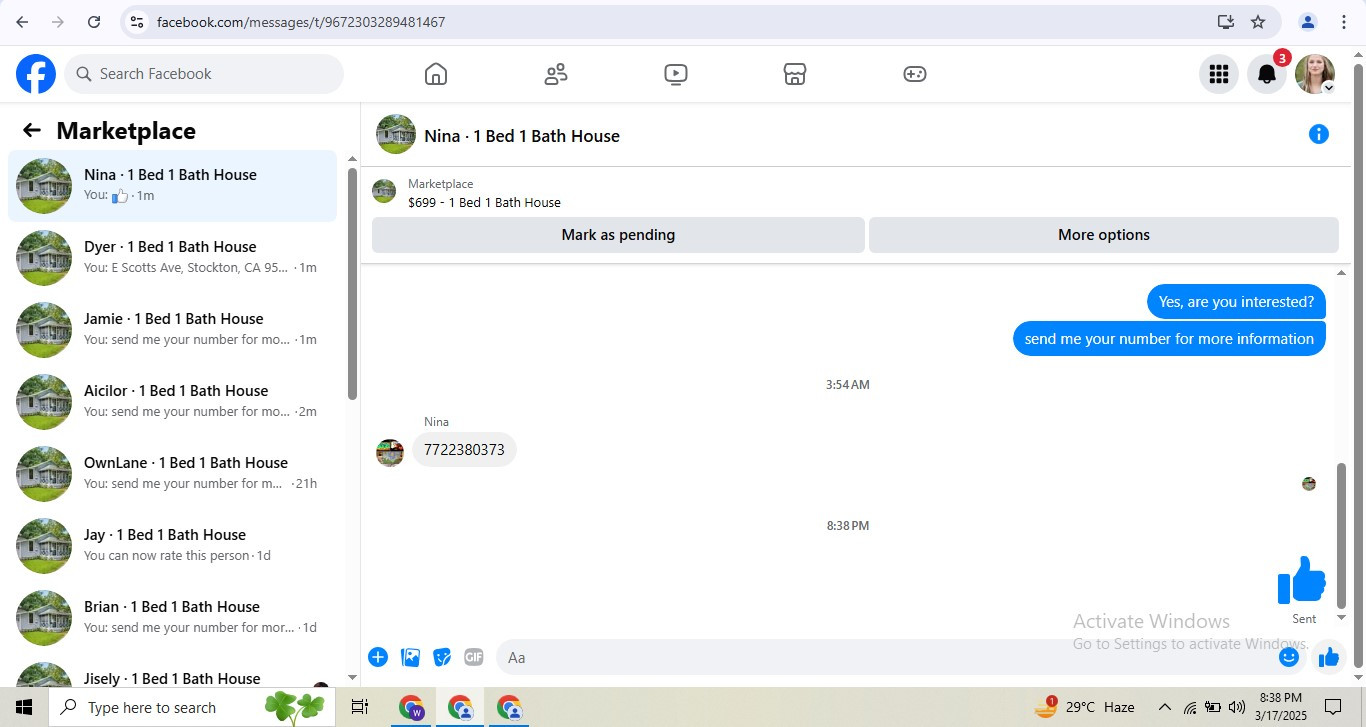
Task: Click the chat messages scrollbar
Action: [1341, 535]
